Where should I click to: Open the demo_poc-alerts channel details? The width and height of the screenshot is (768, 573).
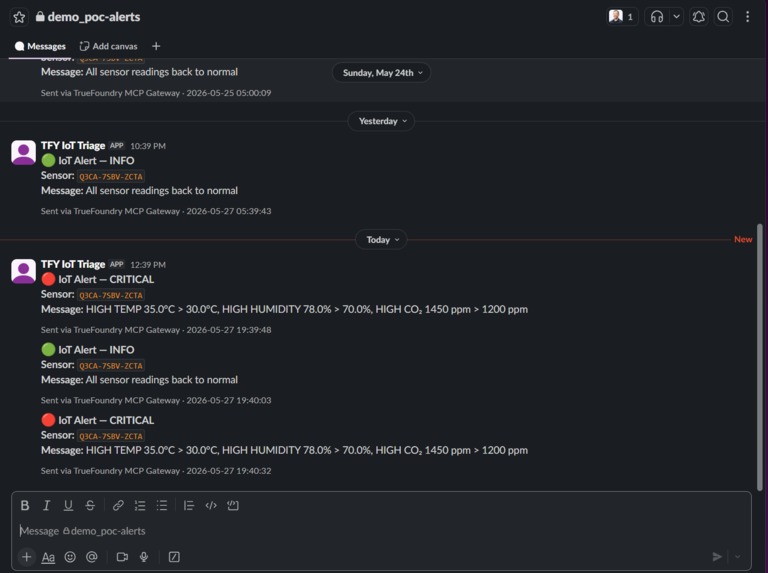[x=88, y=17]
